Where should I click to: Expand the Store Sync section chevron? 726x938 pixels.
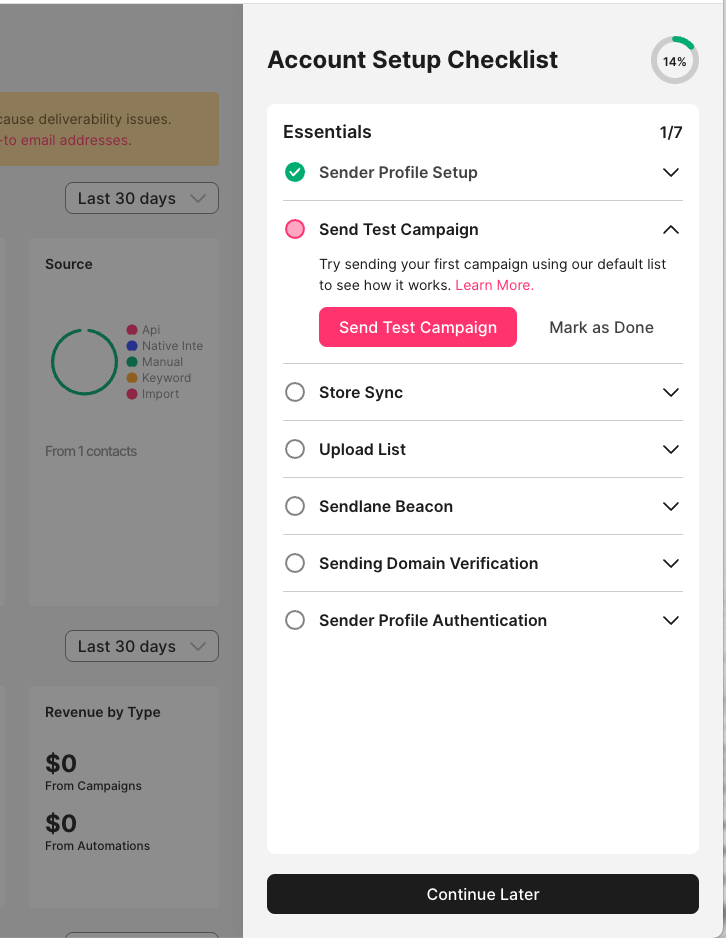(x=671, y=392)
